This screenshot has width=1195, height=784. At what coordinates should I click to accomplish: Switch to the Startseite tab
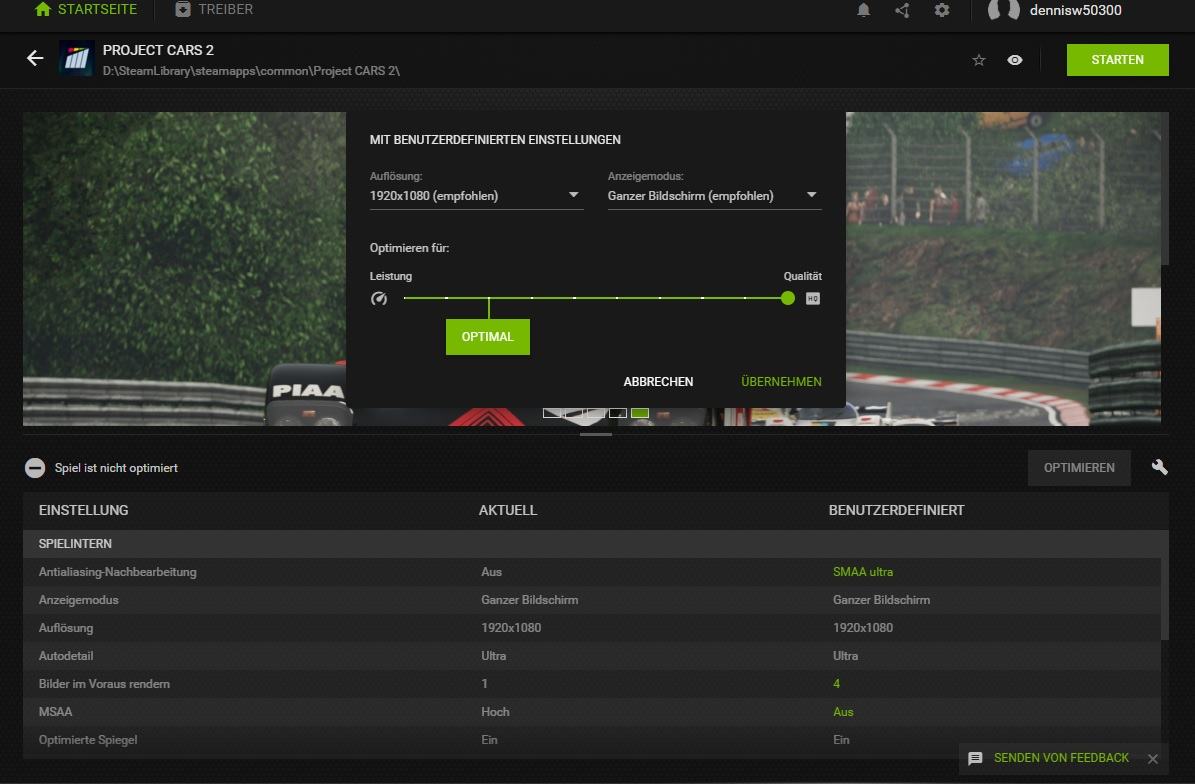point(86,10)
